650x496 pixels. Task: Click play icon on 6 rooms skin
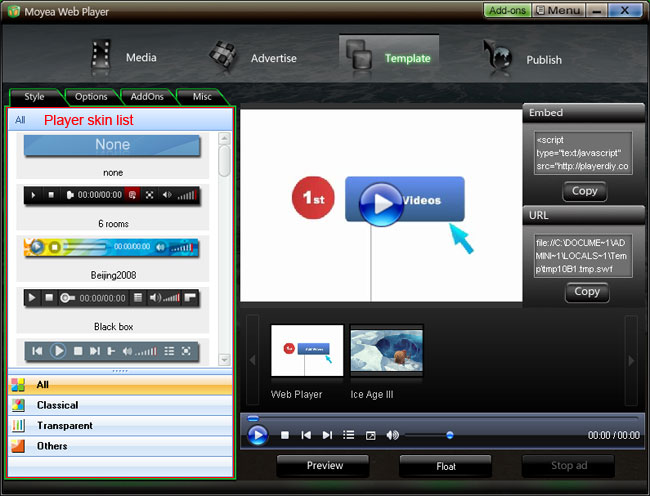click(33, 195)
